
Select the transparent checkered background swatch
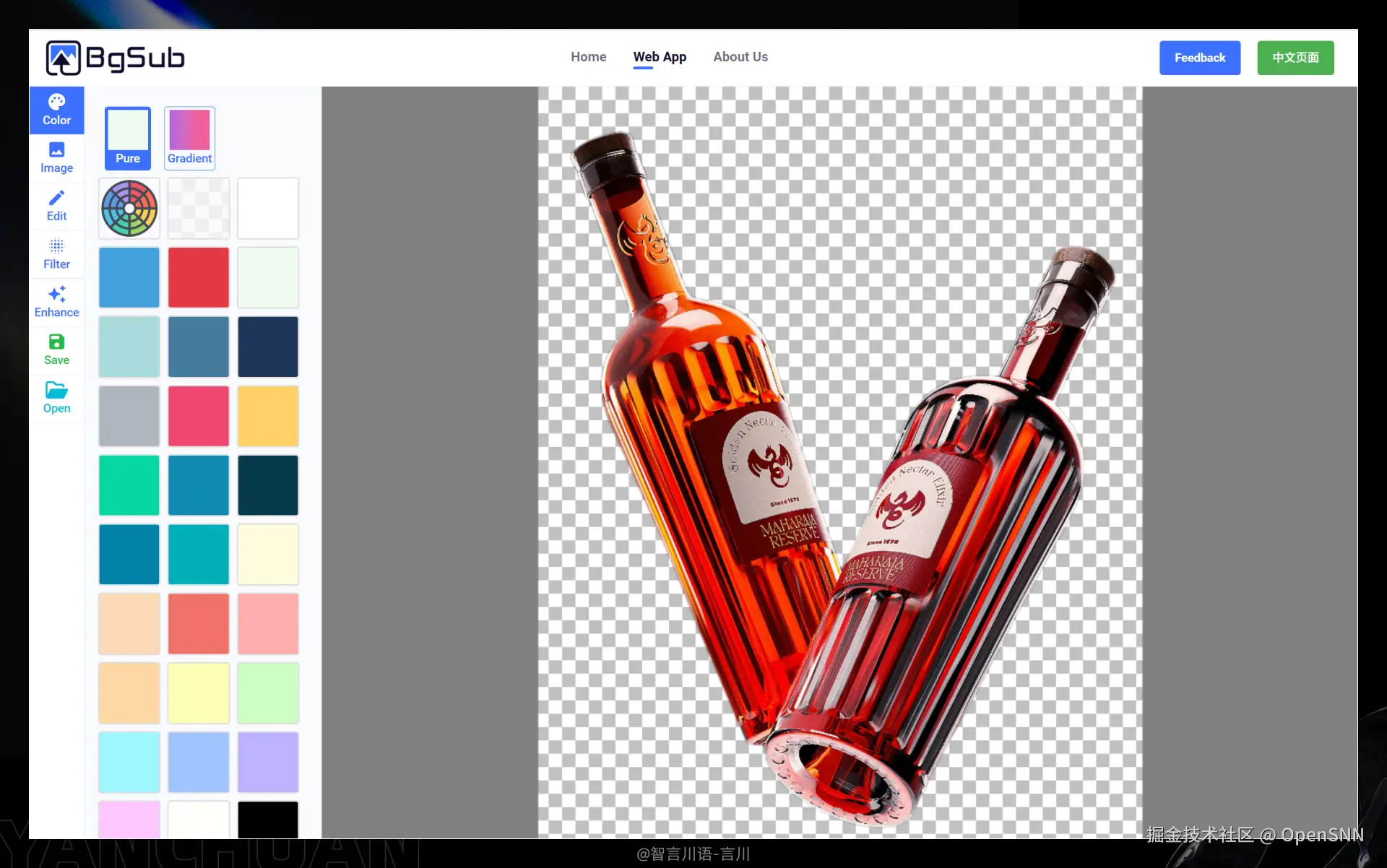coord(199,209)
